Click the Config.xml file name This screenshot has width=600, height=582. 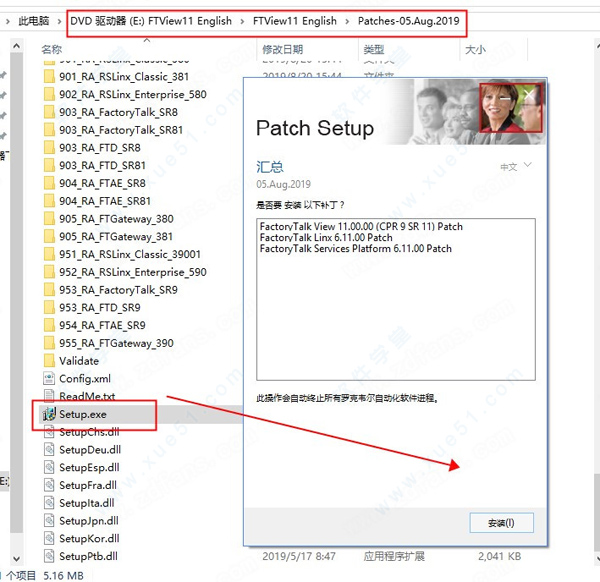tap(85, 379)
